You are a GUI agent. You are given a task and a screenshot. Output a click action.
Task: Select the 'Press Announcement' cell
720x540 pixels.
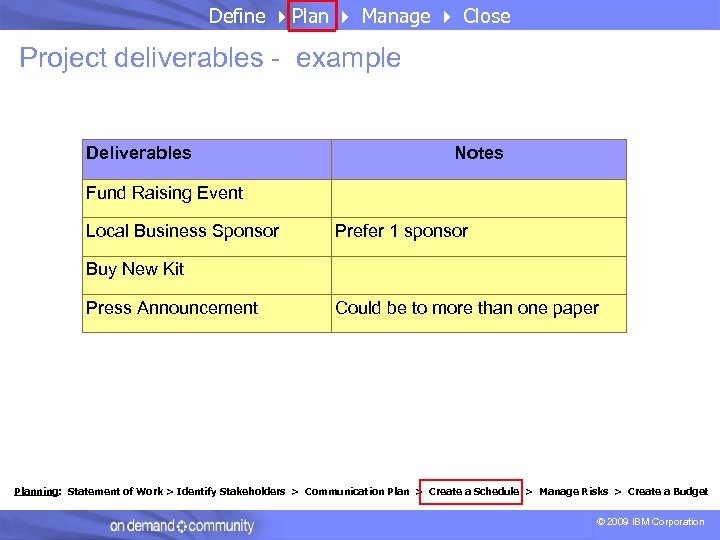click(x=207, y=314)
